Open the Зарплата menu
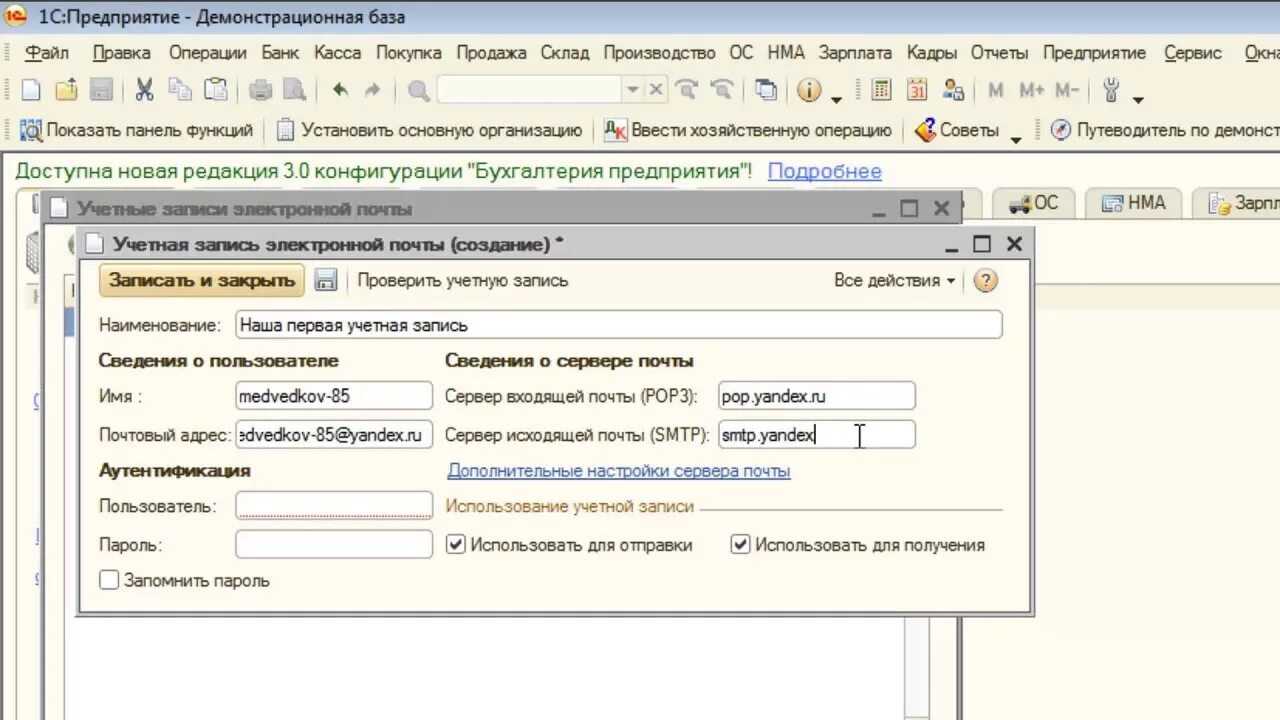 855,53
